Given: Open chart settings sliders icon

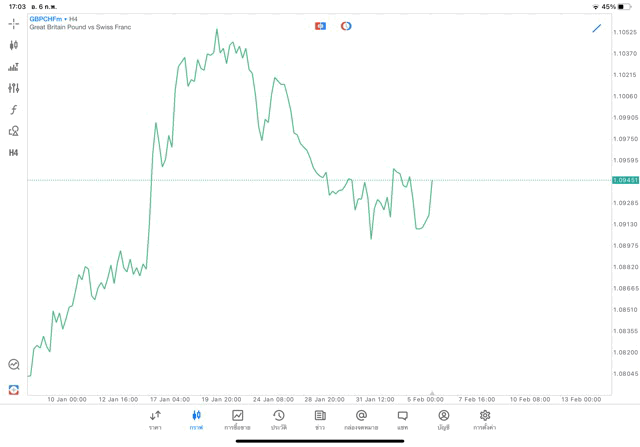Looking at the screenshot, I should pyautogui.click(x=14, y=88).
